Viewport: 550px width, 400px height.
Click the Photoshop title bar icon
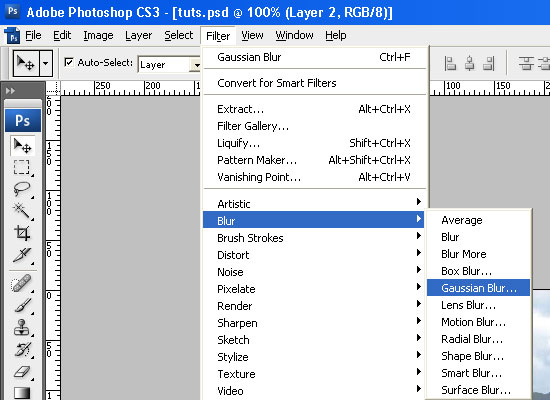click(13, 12)
